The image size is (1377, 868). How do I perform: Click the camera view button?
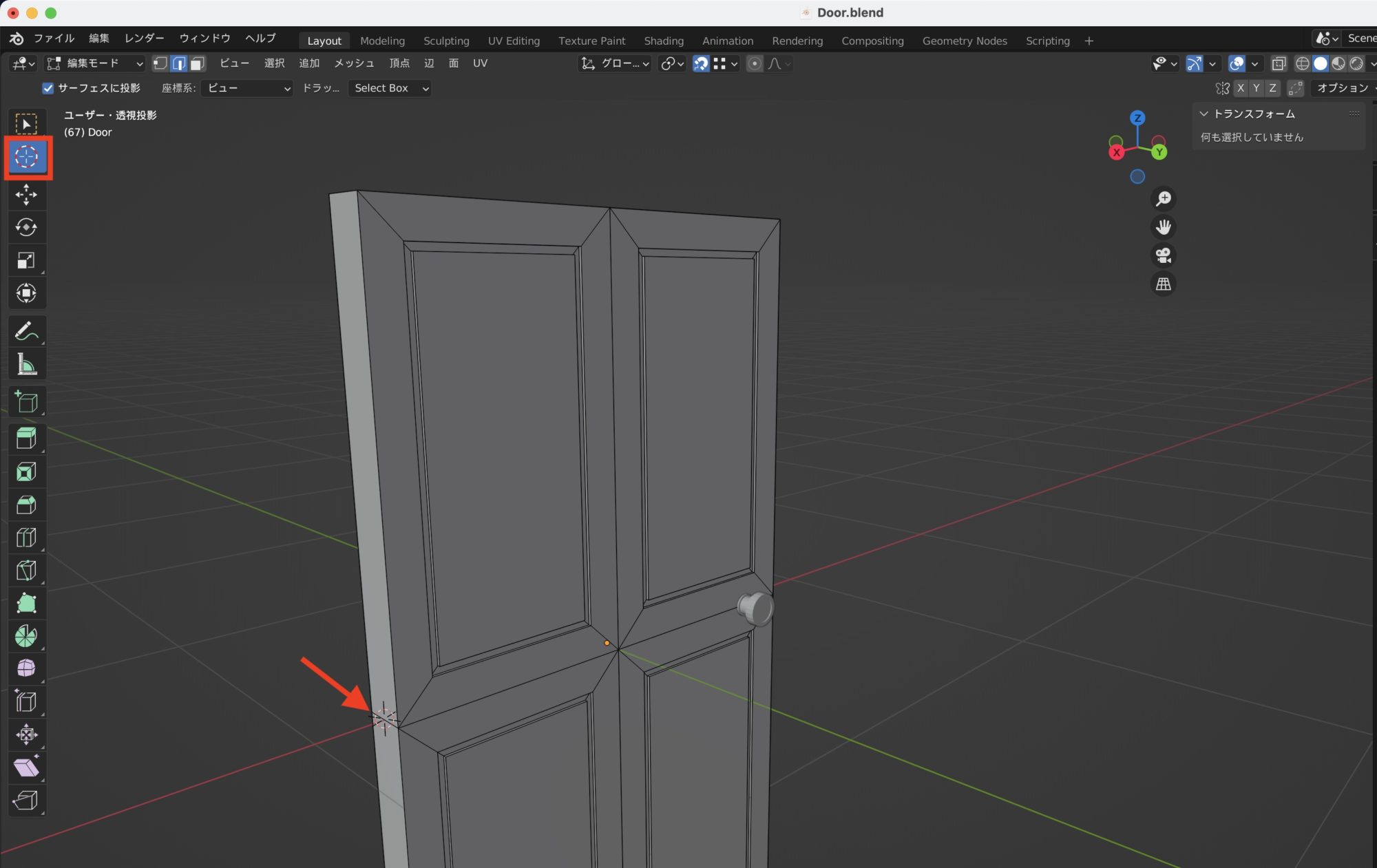(1163, 255)
